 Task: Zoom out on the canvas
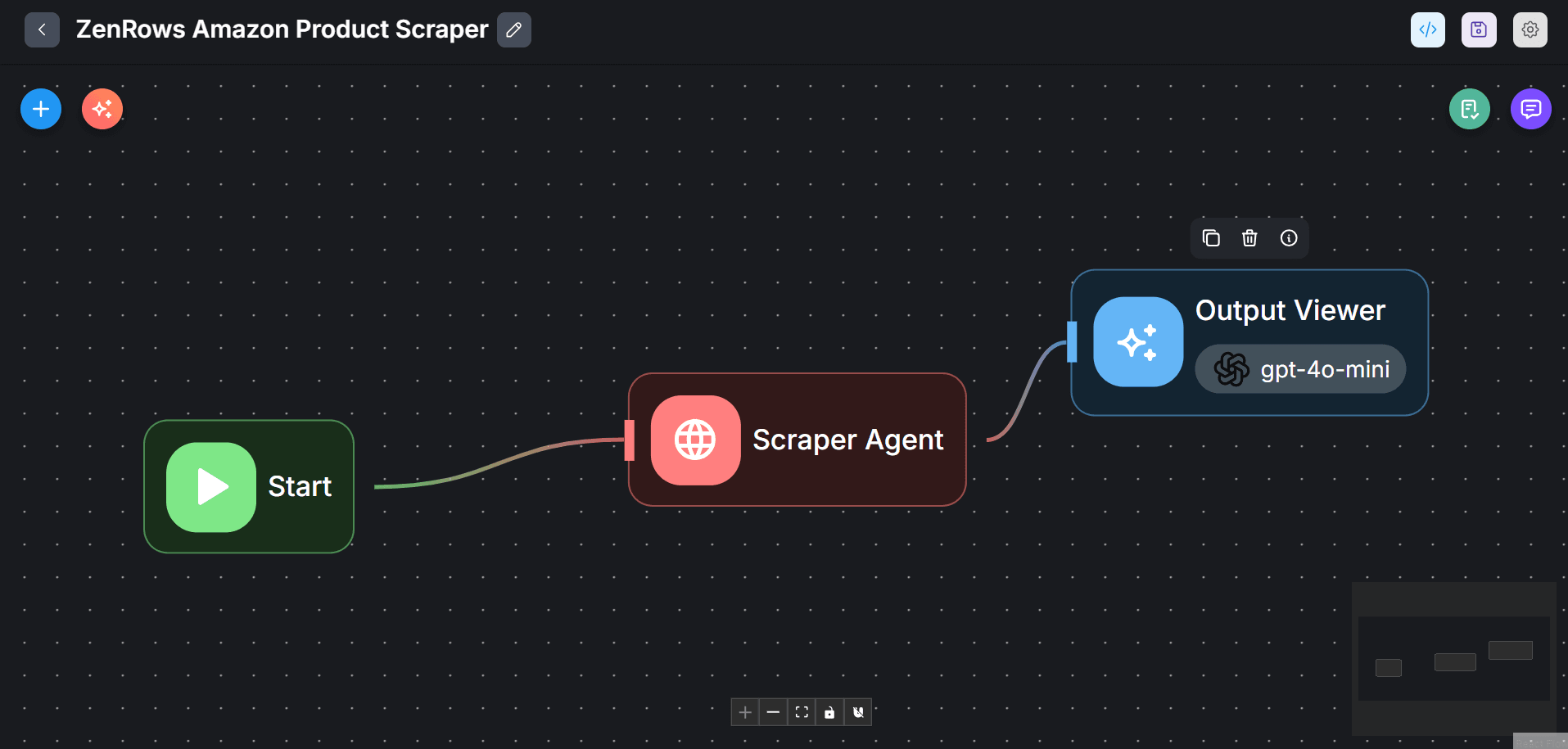click(773, 712)
